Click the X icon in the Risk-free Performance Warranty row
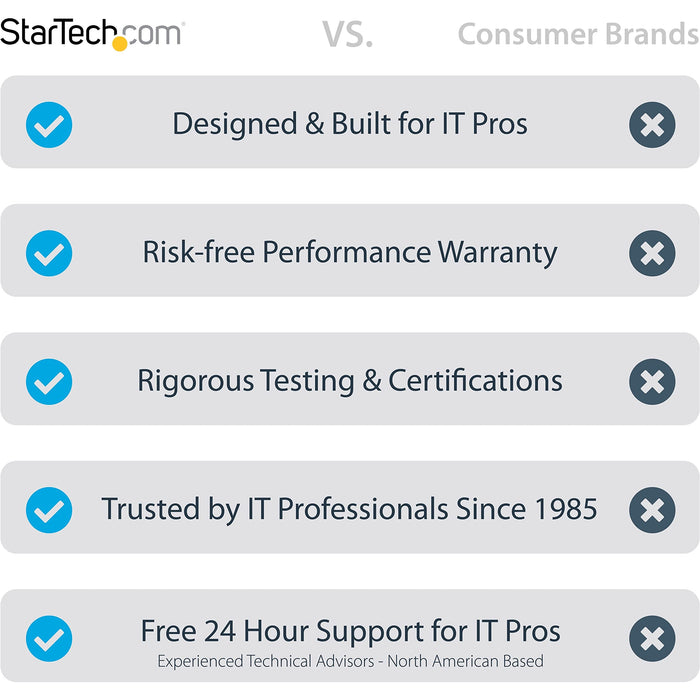700x700 pixels. [x=651, y=253]
